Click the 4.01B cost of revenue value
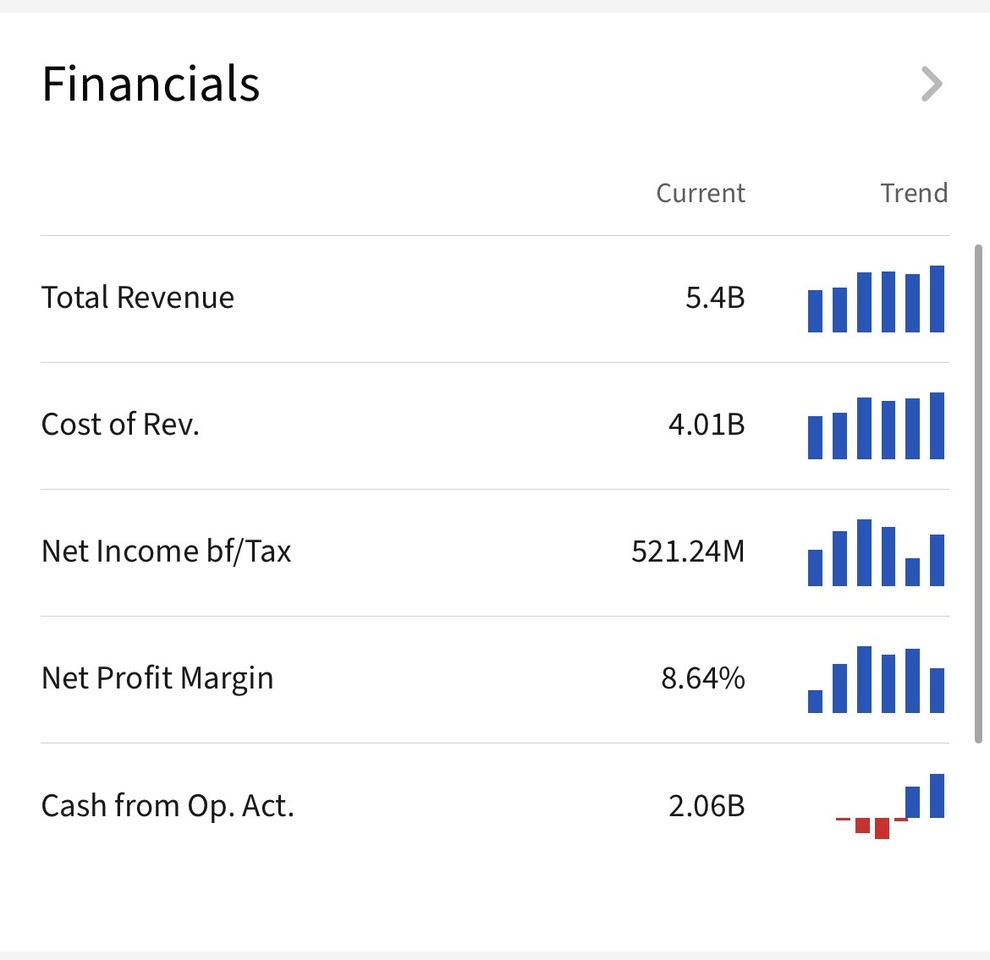 pos(706,425)
